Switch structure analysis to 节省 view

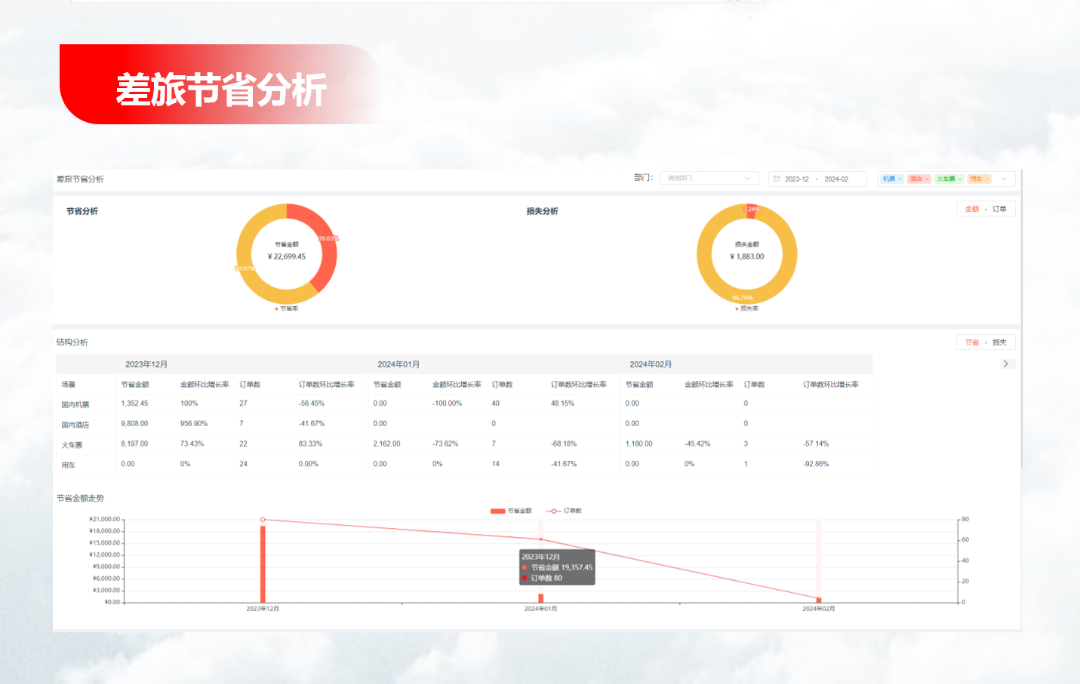pos(972,342)
